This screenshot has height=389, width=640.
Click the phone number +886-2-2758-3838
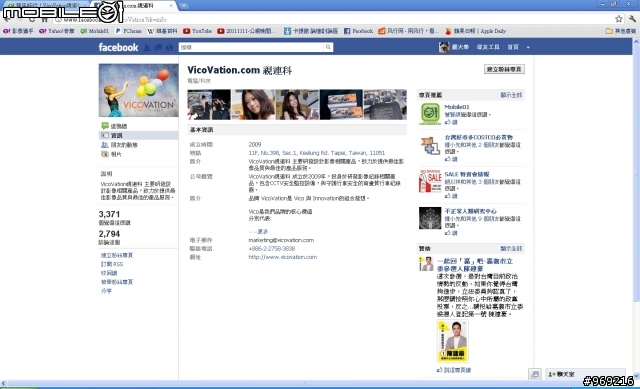(271, 249)
